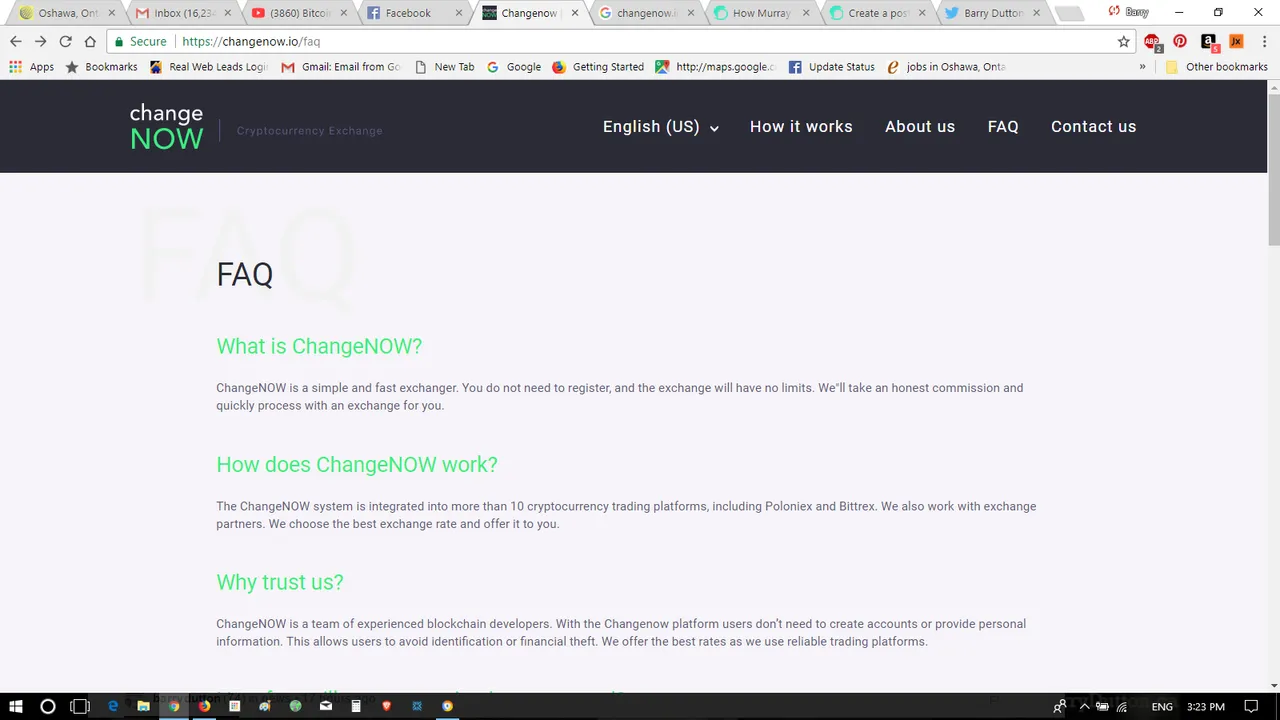
Task: Open Firefox from the taskbar
Action: point(204,706)
